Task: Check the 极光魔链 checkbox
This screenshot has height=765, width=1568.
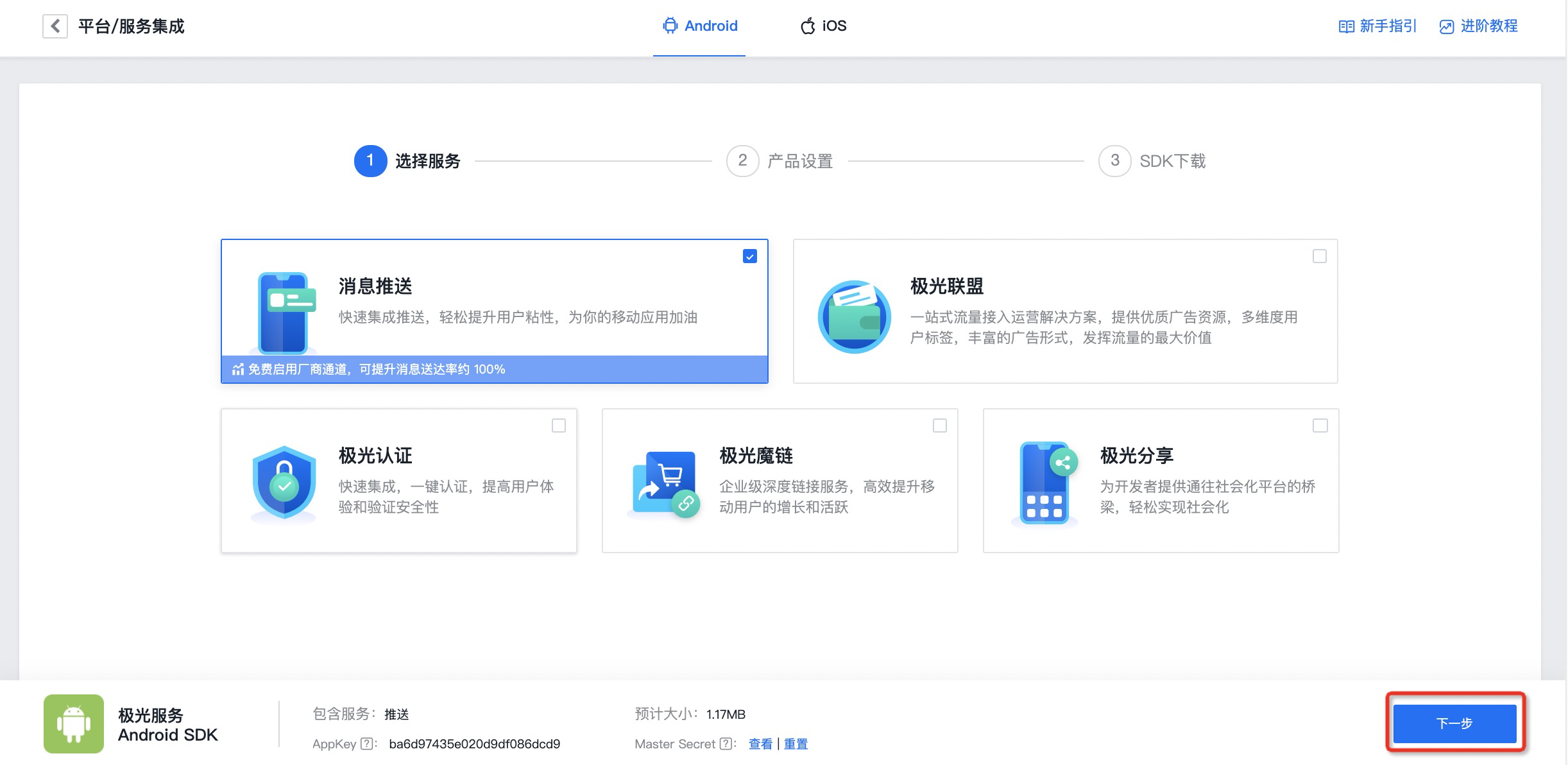Action: point(939,425)
